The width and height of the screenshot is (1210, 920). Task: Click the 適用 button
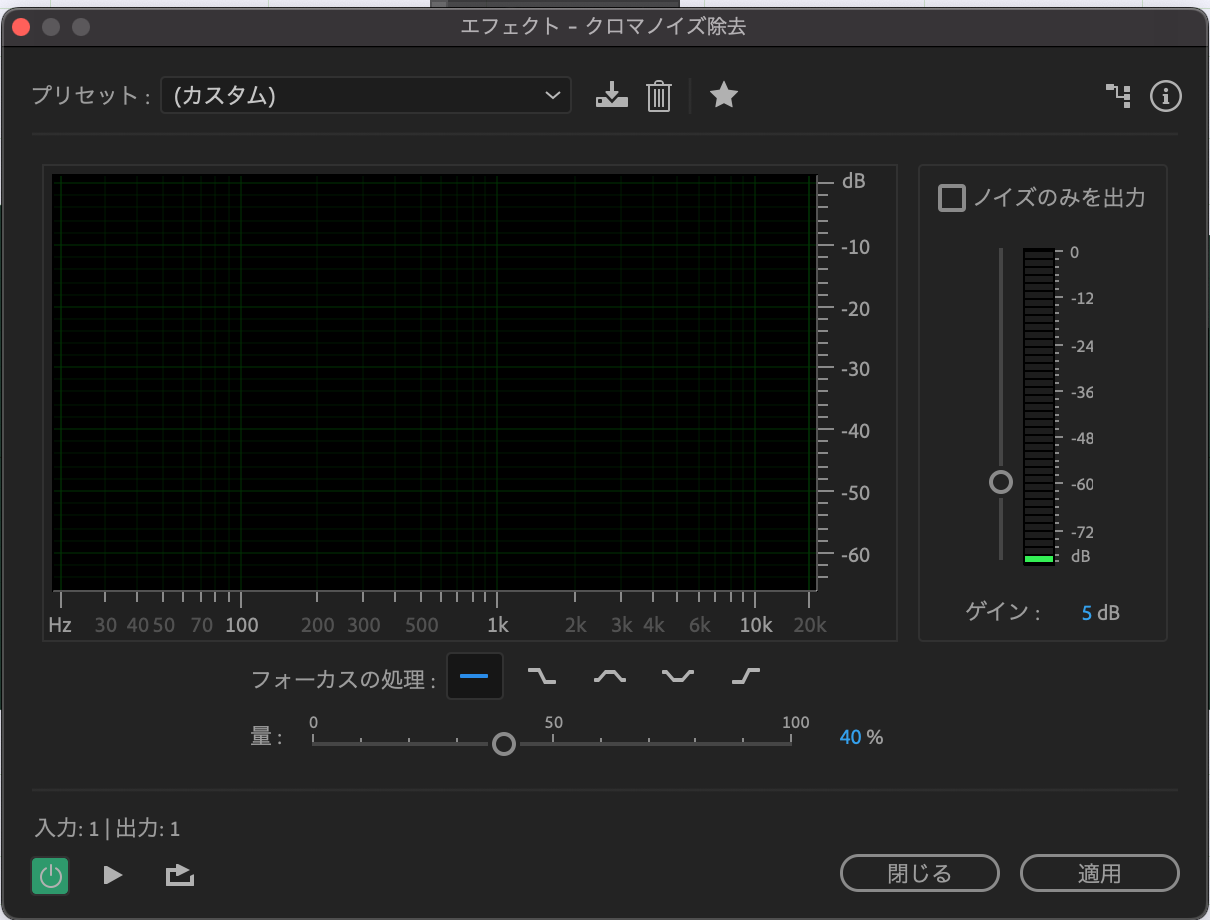1099,873
